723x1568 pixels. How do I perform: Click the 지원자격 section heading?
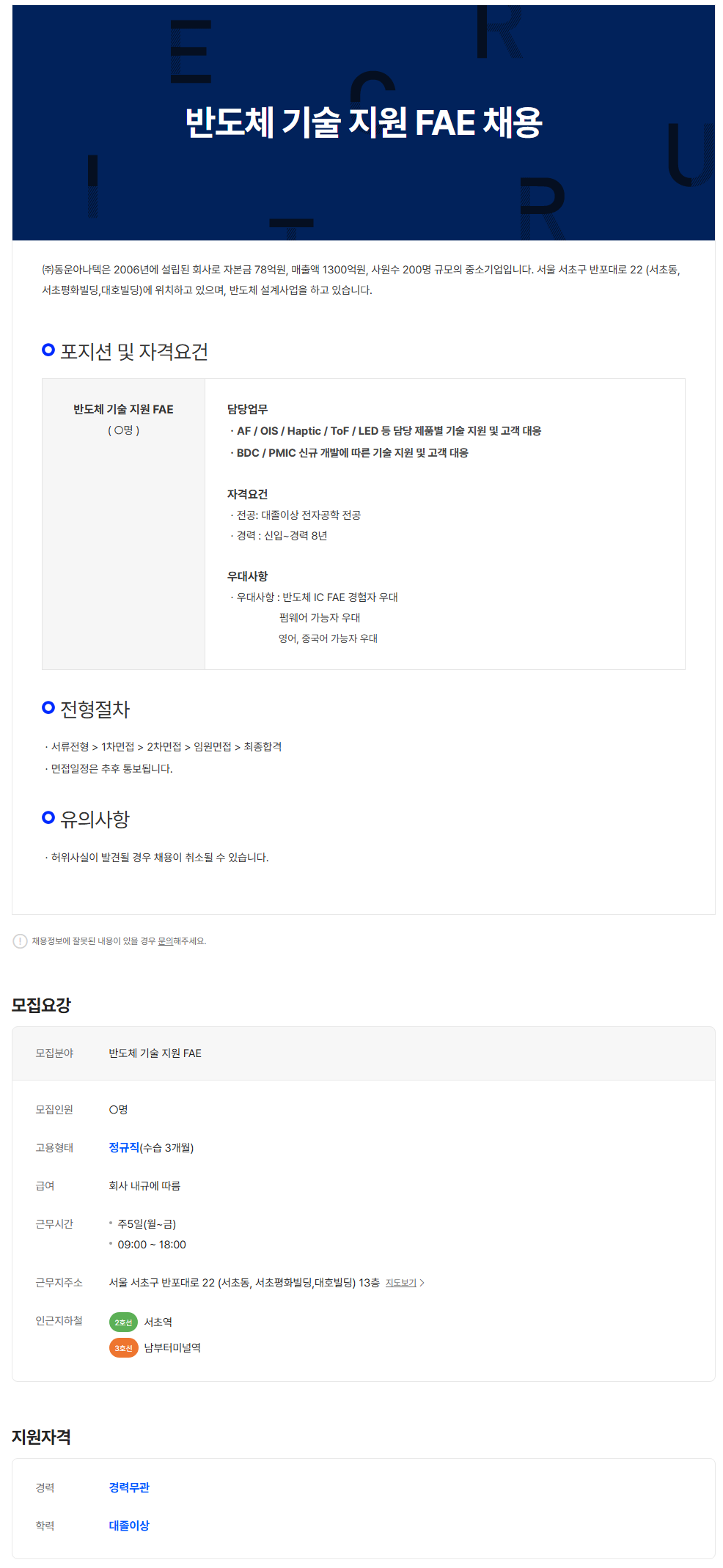[41, 1437]
